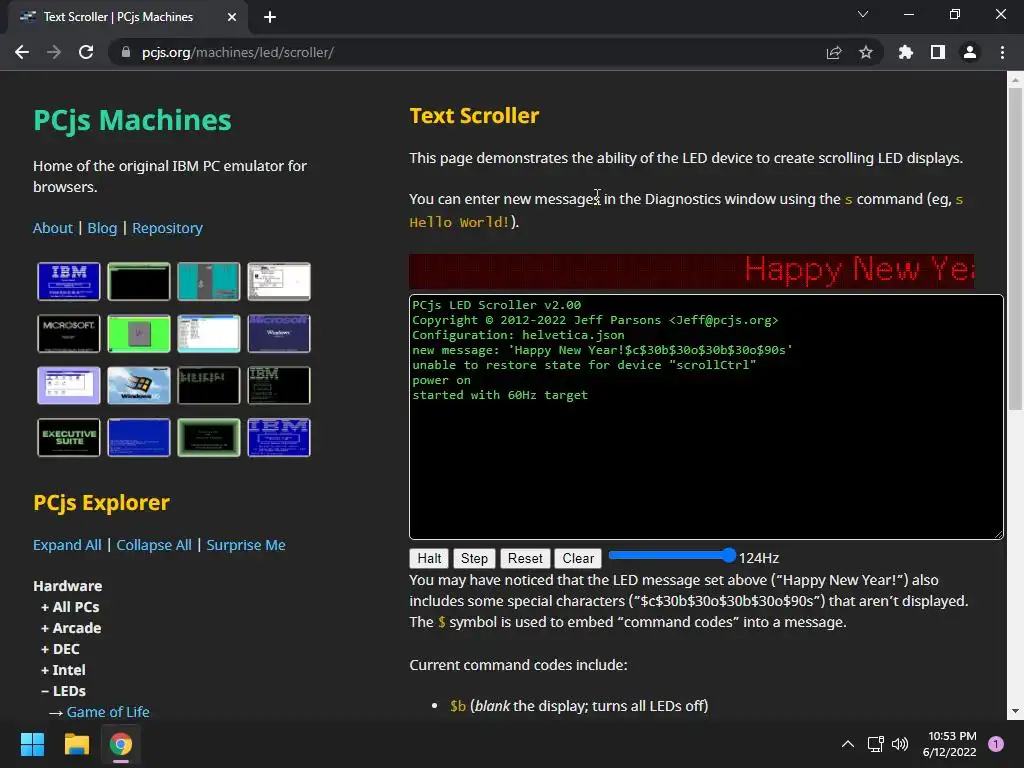The width and height of the screenshot is (1024, 768).
Task: Open the Repository link
Action: [167, 228]
